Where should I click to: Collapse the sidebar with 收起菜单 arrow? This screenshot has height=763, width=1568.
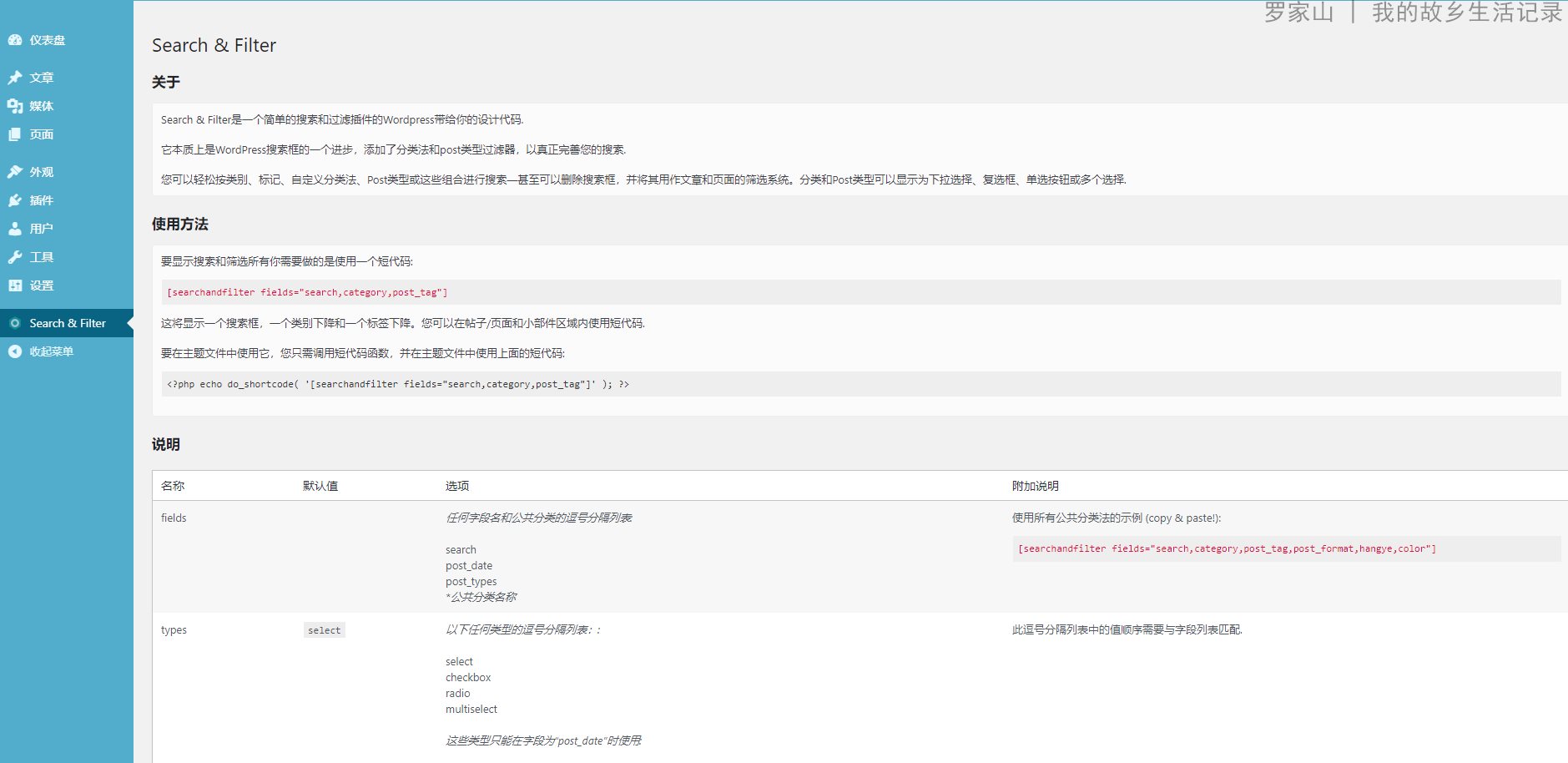[x=15, y=351]
